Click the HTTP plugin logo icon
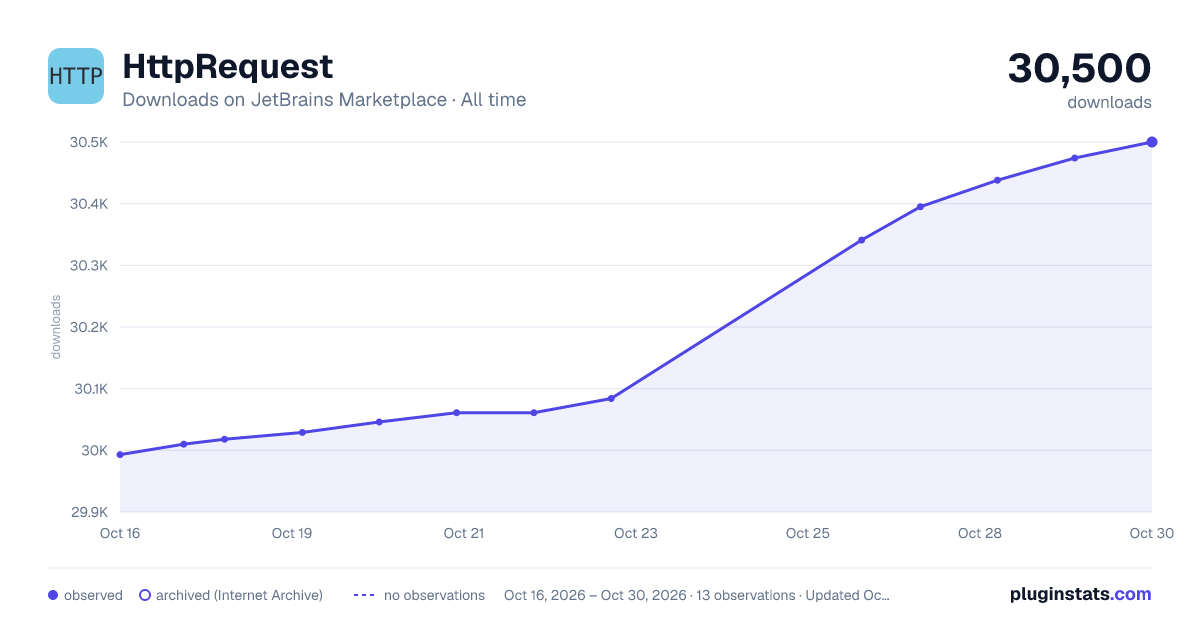Viewport: 1200px width, 630px height. 76,76
